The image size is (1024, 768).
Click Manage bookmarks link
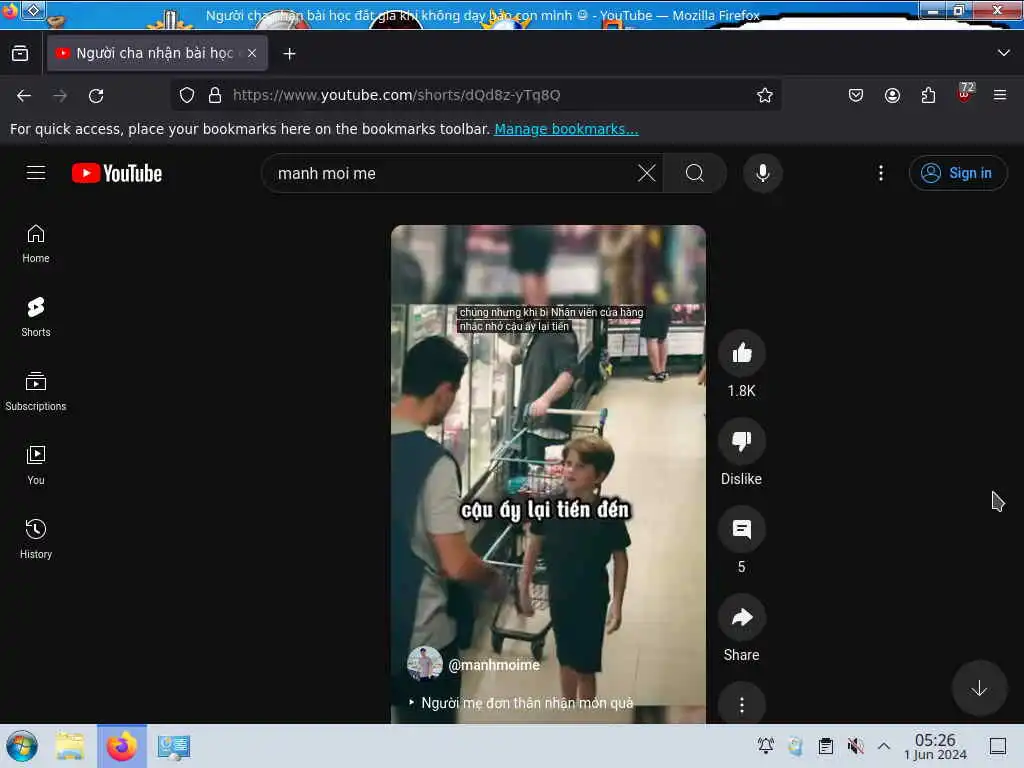(566, 129)
